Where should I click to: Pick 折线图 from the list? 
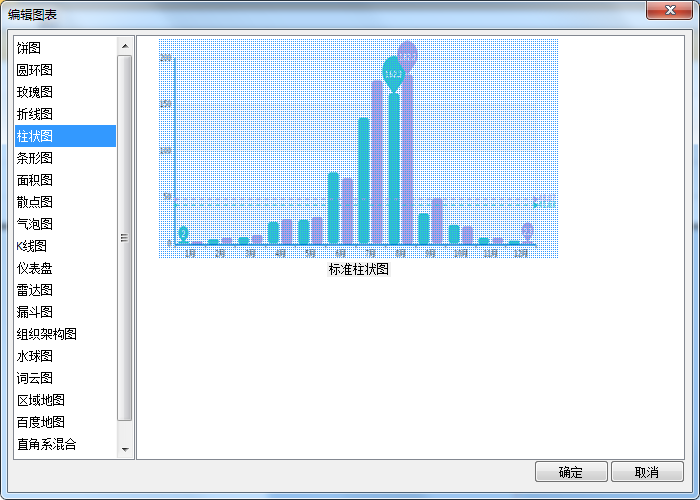tap(36, 114)
